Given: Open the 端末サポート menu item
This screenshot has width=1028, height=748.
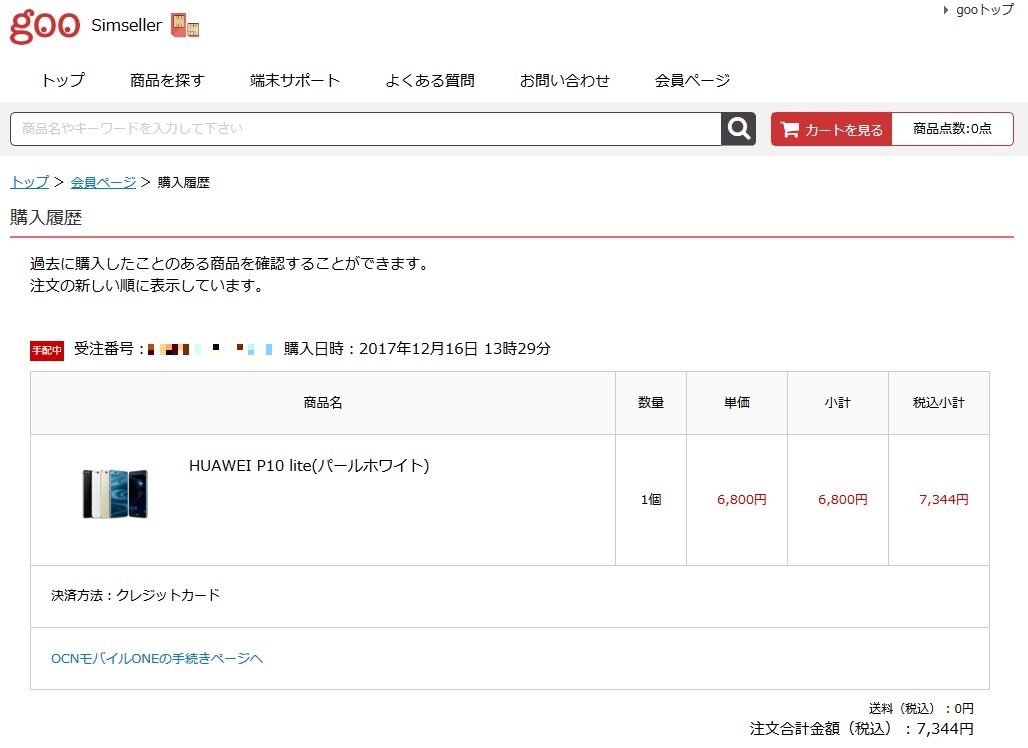Looking at the screenshot, I should pos(294,80).
